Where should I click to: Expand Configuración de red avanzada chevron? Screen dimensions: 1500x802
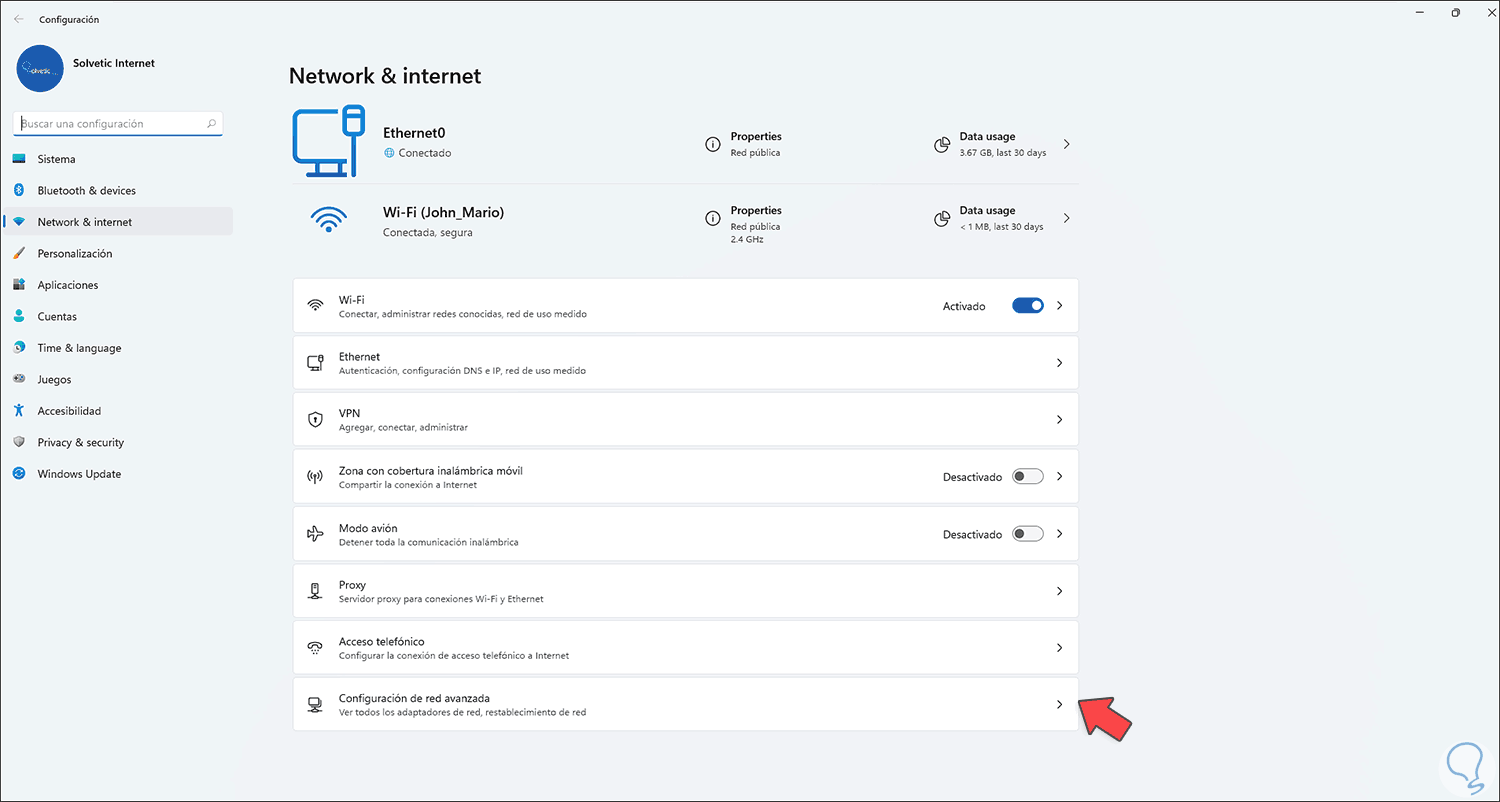tap(1059, 705)
